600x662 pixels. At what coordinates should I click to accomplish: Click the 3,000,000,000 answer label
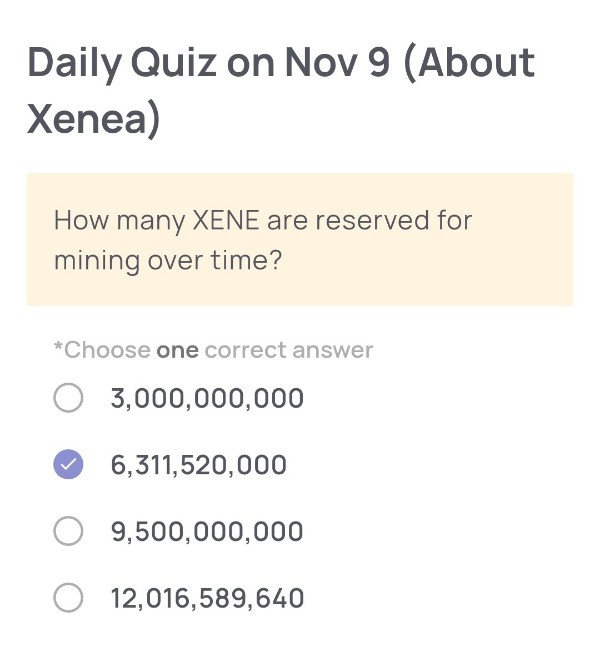tap(207, 399)
